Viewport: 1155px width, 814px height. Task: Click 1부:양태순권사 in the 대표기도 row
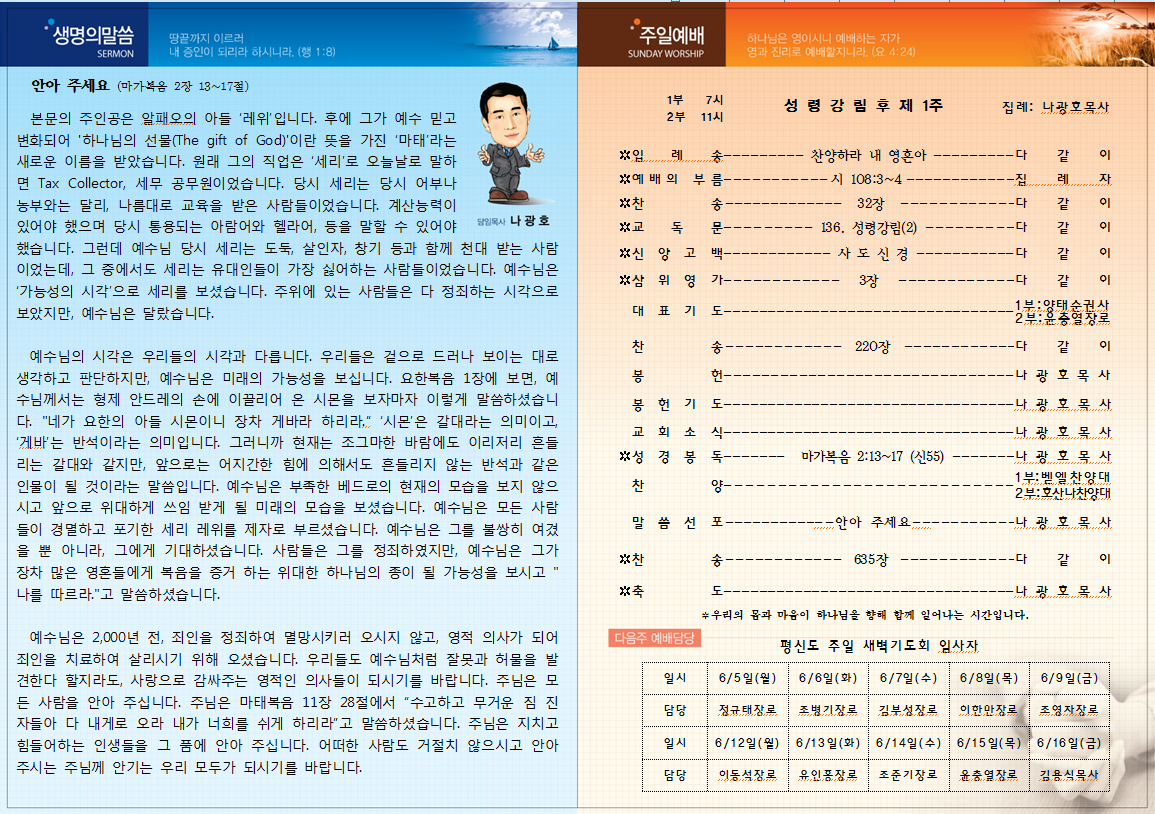tap(1061, 305)
